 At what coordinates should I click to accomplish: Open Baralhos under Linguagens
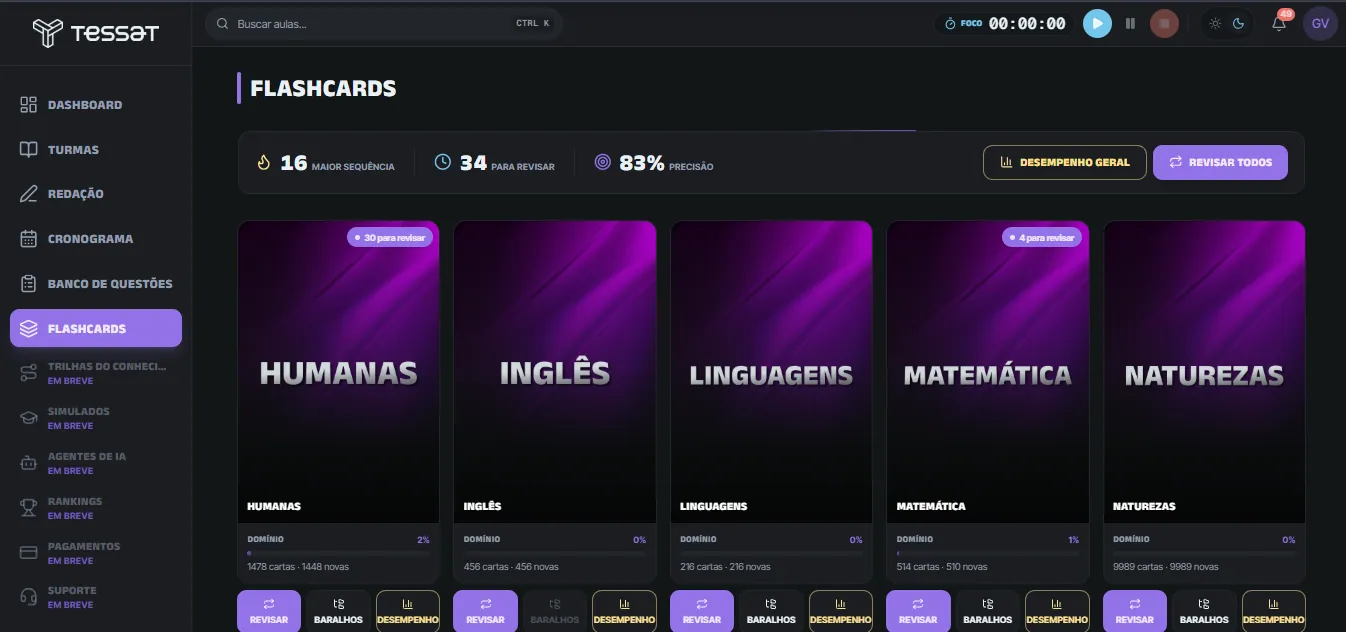pyautogui.click(x=772, y=611)
